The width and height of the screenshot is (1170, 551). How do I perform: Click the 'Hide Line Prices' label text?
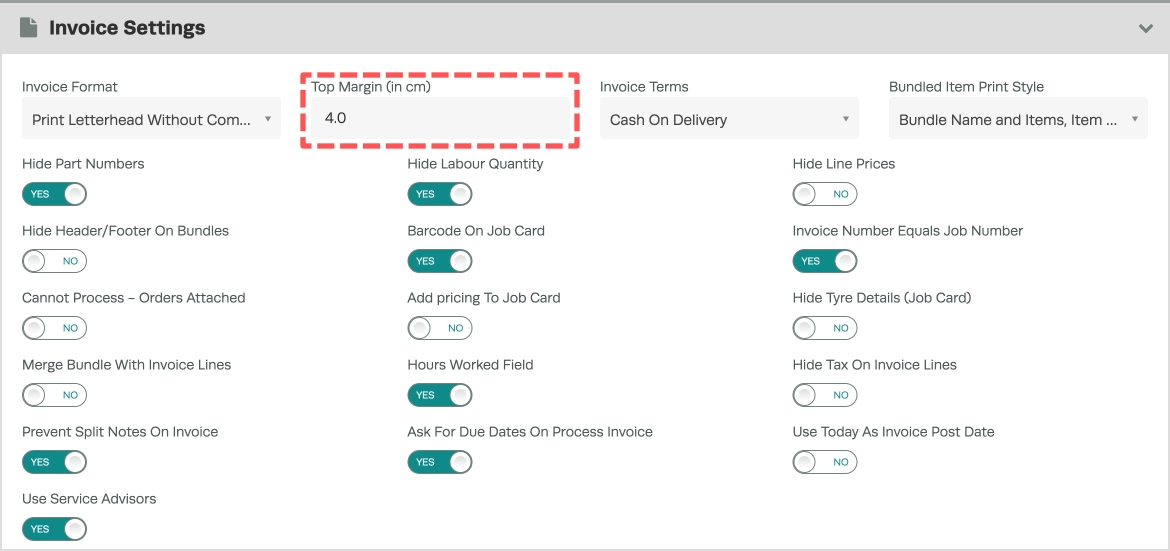point(843,164)
